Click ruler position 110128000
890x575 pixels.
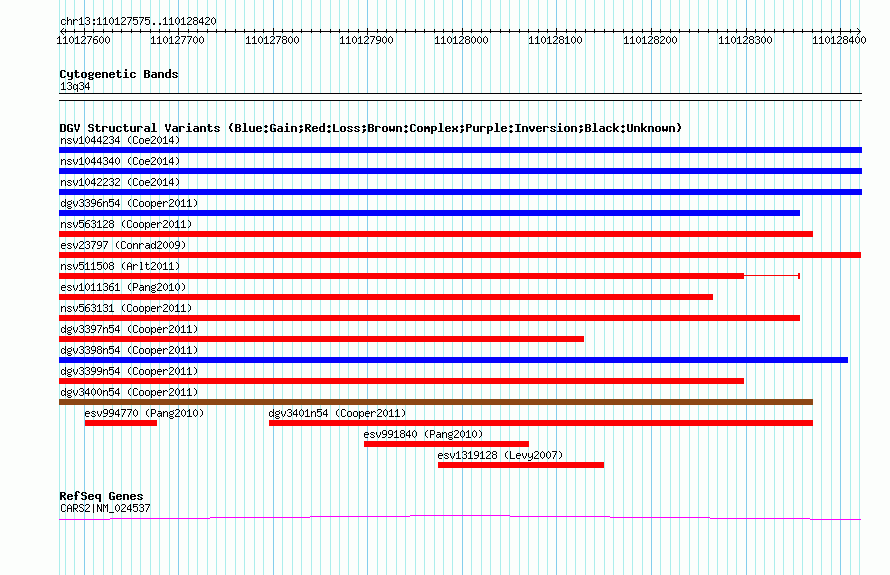point(461,40)
